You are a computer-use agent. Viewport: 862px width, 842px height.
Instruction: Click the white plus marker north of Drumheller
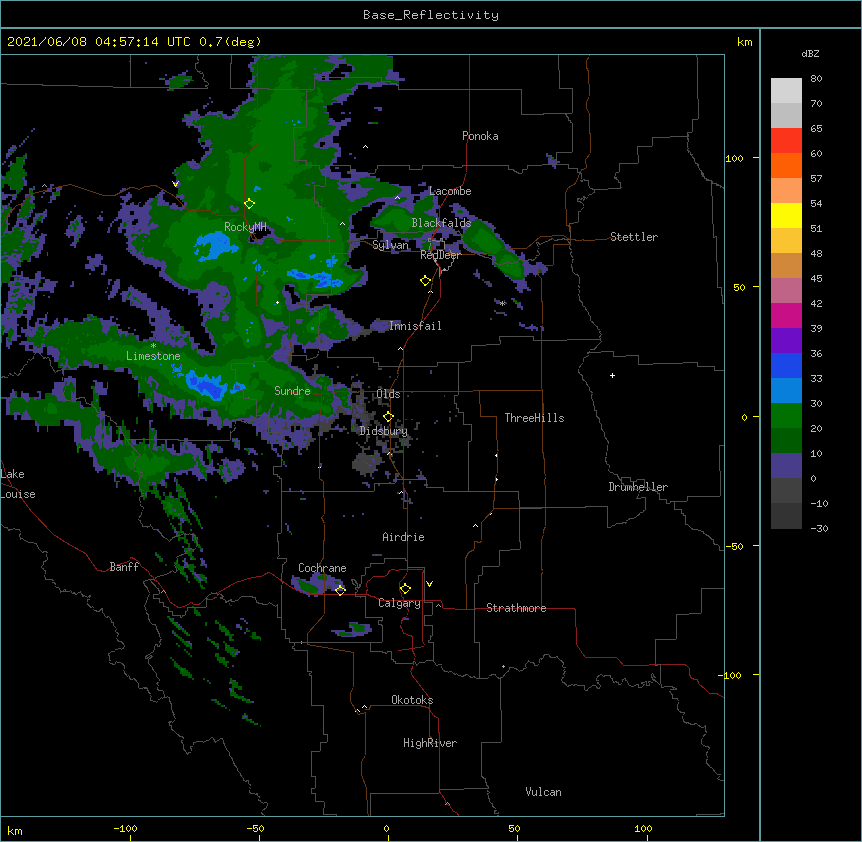(612, 375)
